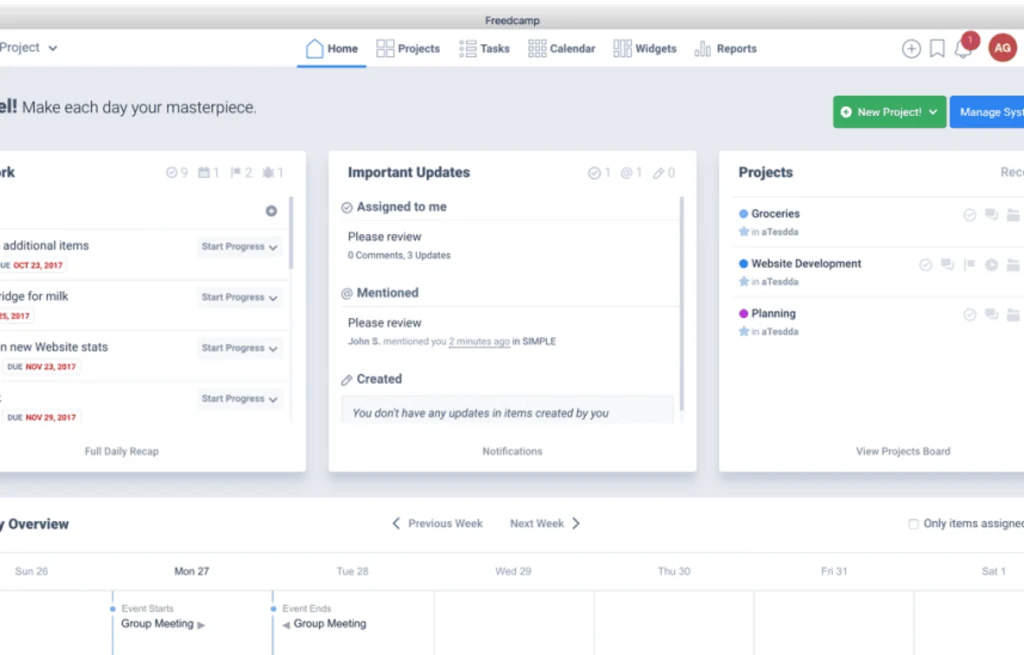Viewport: 1024px width, 655px height.
Task: Open milestones flag icon for Website Development
Action: 969,264
